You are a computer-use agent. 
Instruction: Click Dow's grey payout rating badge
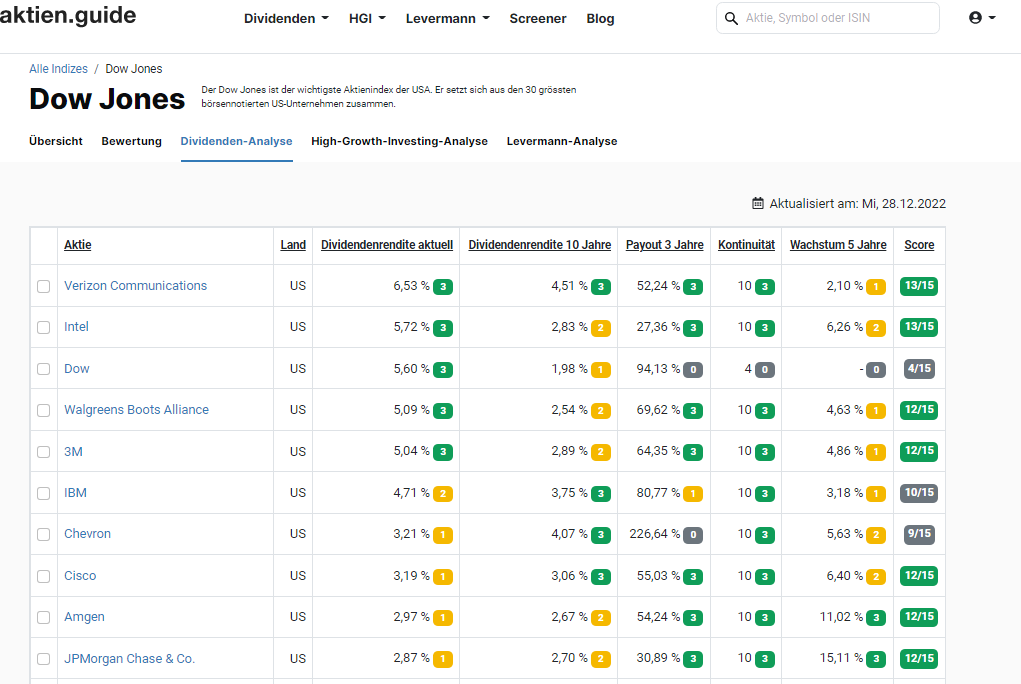(693, 369)
